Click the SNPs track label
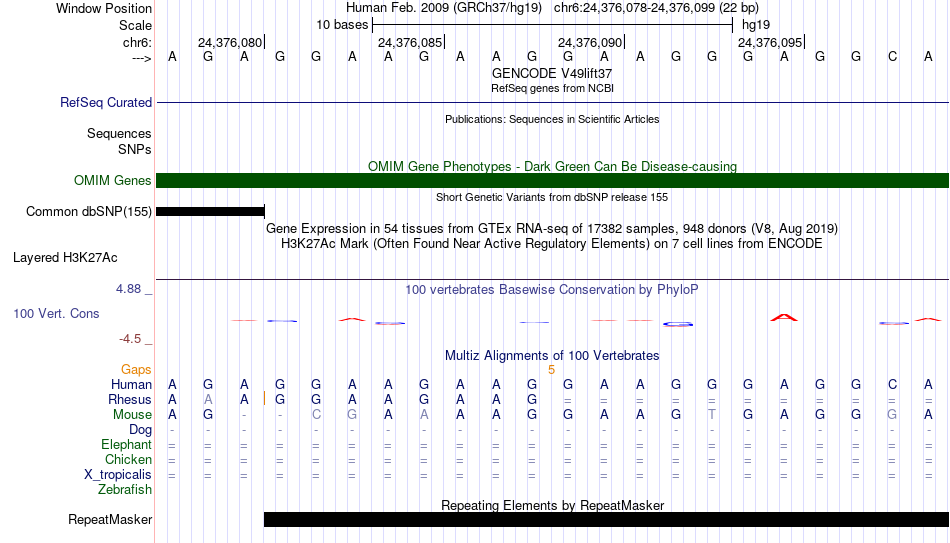The width and height of the screenshot is (950, 543). 135,149
